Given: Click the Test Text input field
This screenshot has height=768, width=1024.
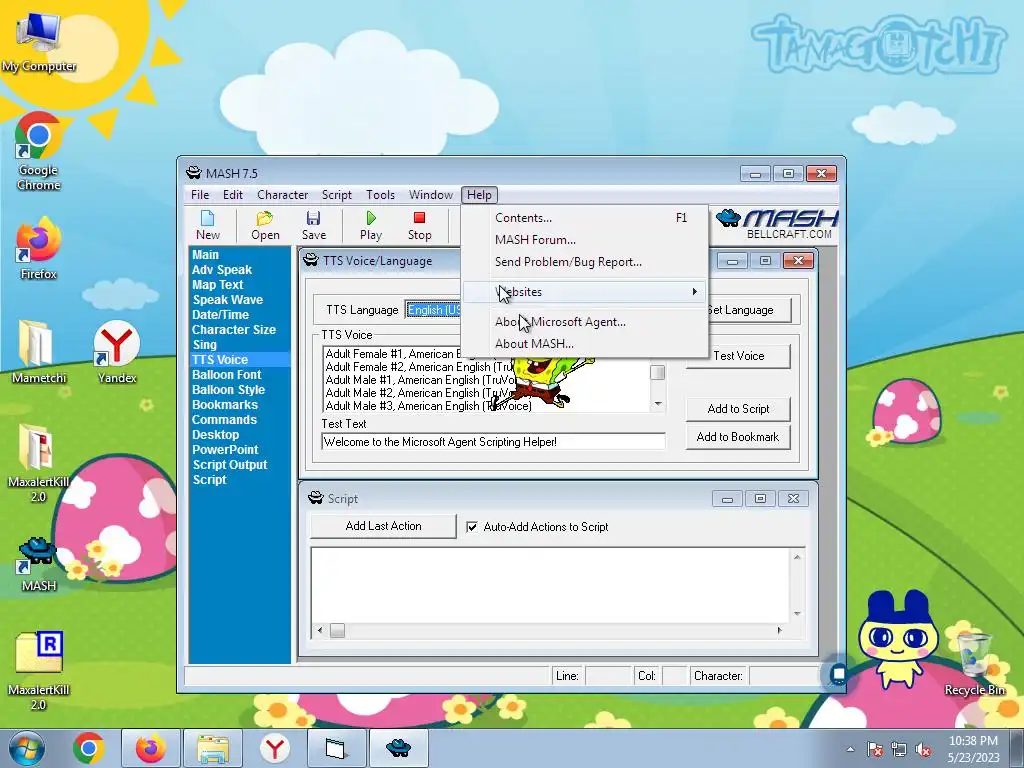Looking at the screenshot, I should 494,441.
